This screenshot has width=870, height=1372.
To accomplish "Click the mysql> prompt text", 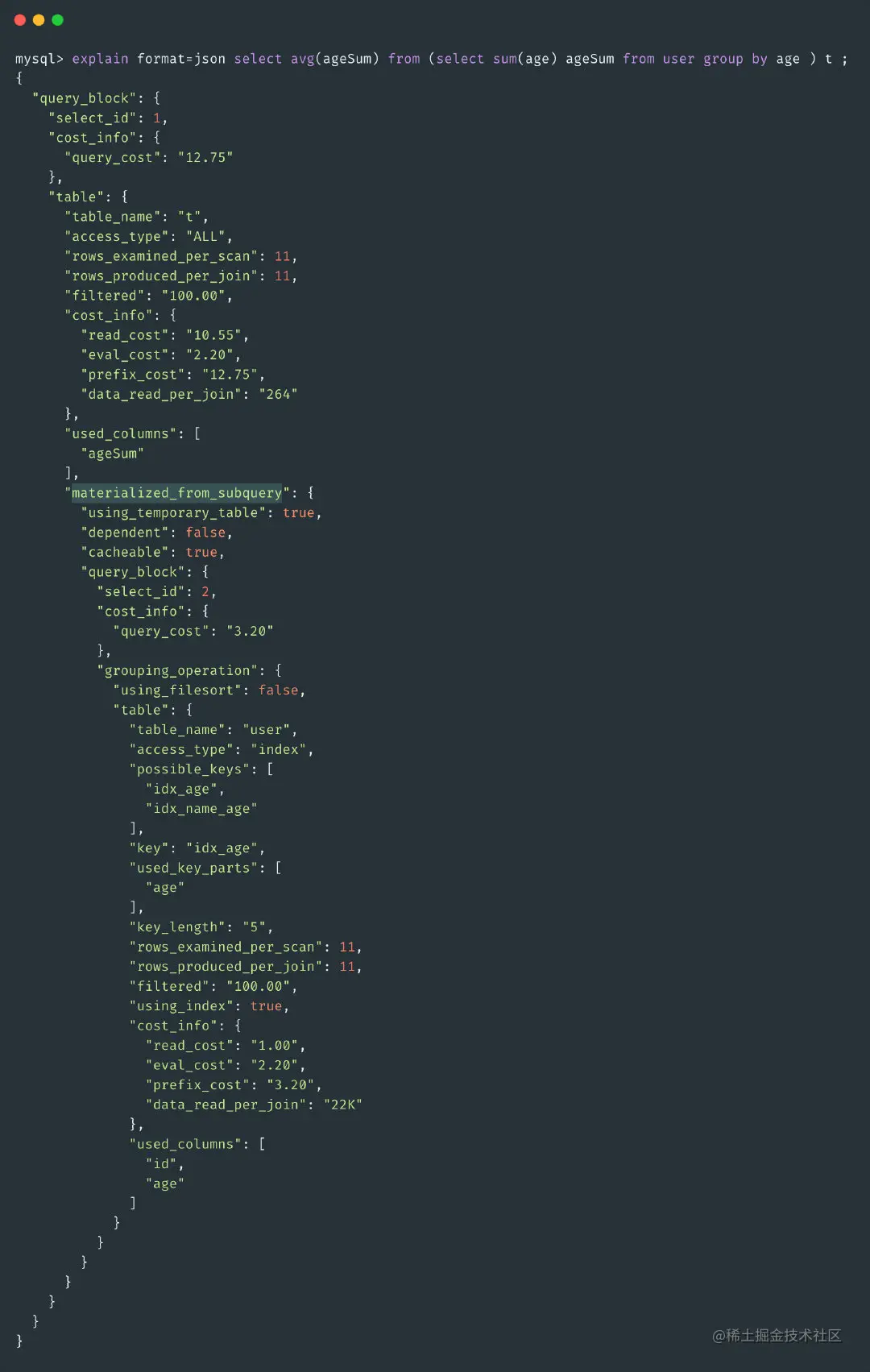I will pyautogui.click(x=39, y=59).
